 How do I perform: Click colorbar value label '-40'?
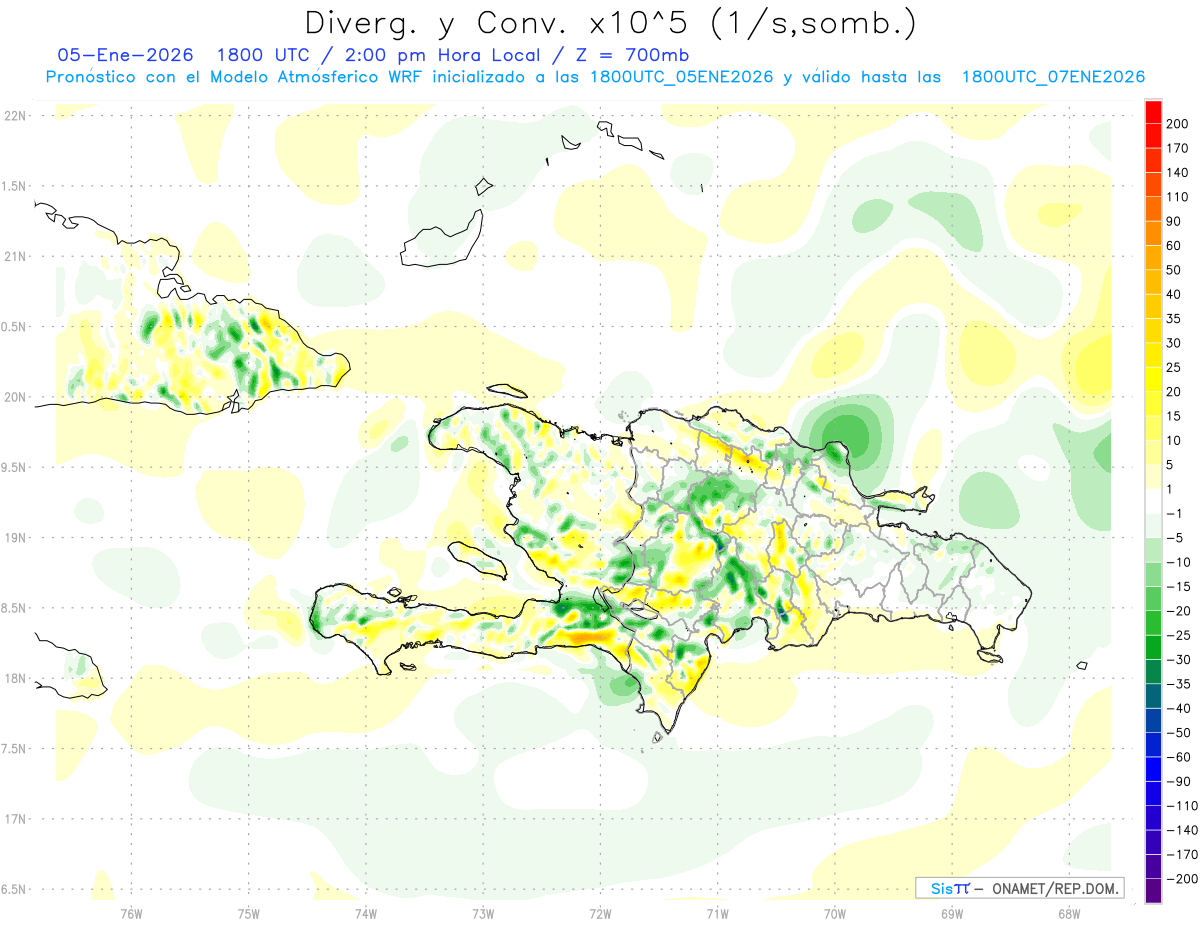click(1178, 708)
